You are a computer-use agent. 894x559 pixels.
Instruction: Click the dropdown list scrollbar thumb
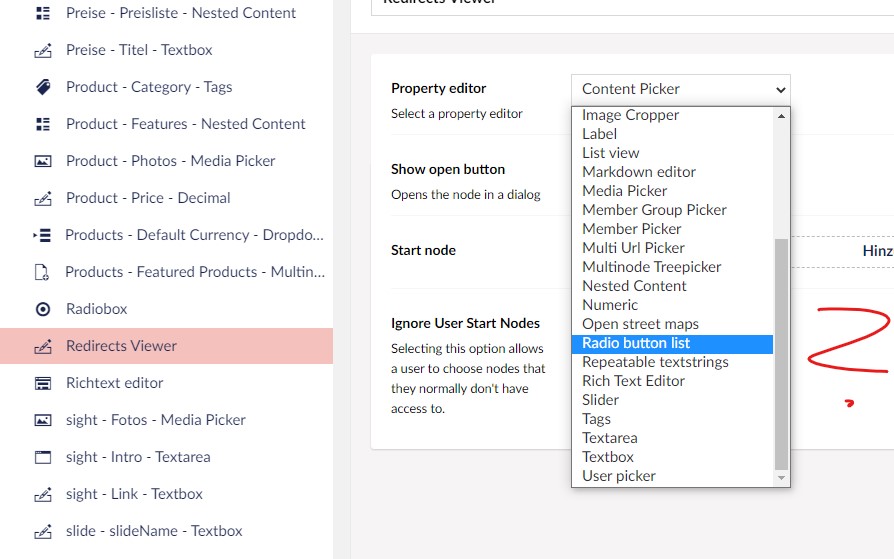[782, 354]
